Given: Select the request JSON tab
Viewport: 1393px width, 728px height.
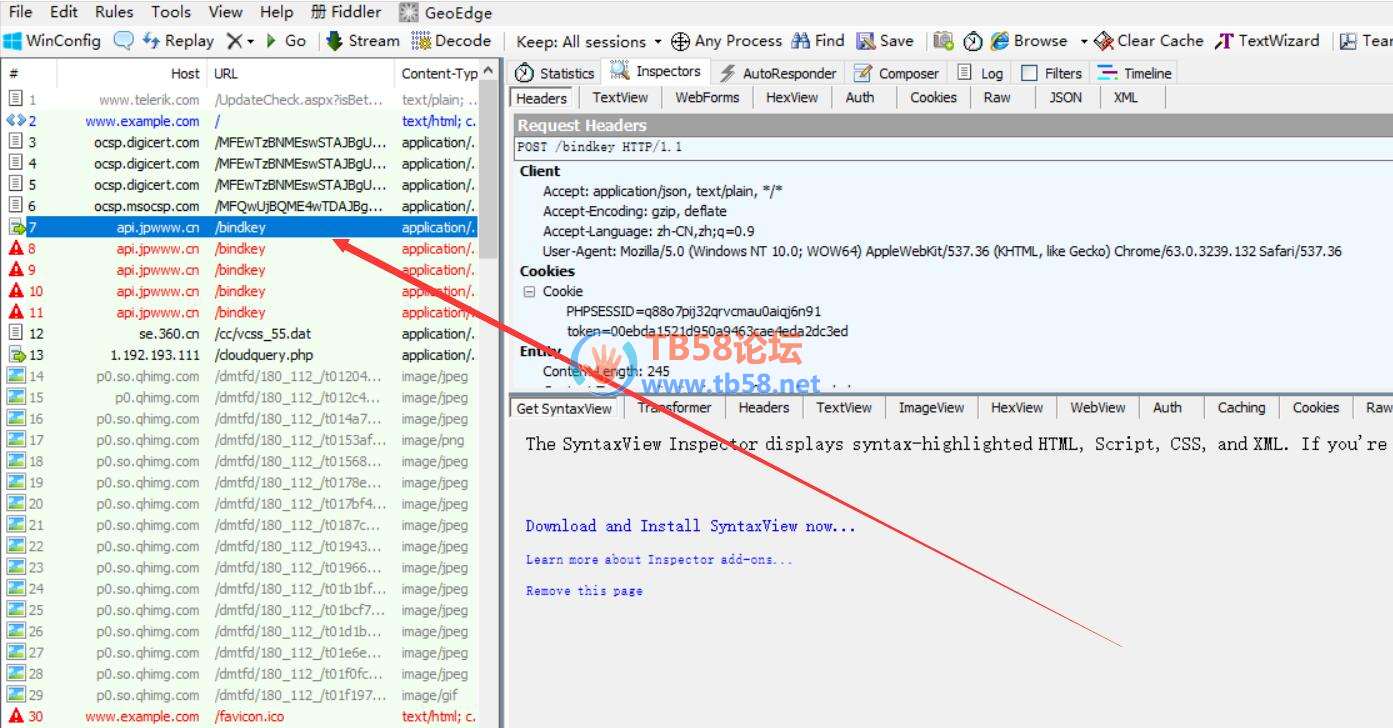Looking at the screenshot, I should pyautogui.click(x=1065, y=98).
